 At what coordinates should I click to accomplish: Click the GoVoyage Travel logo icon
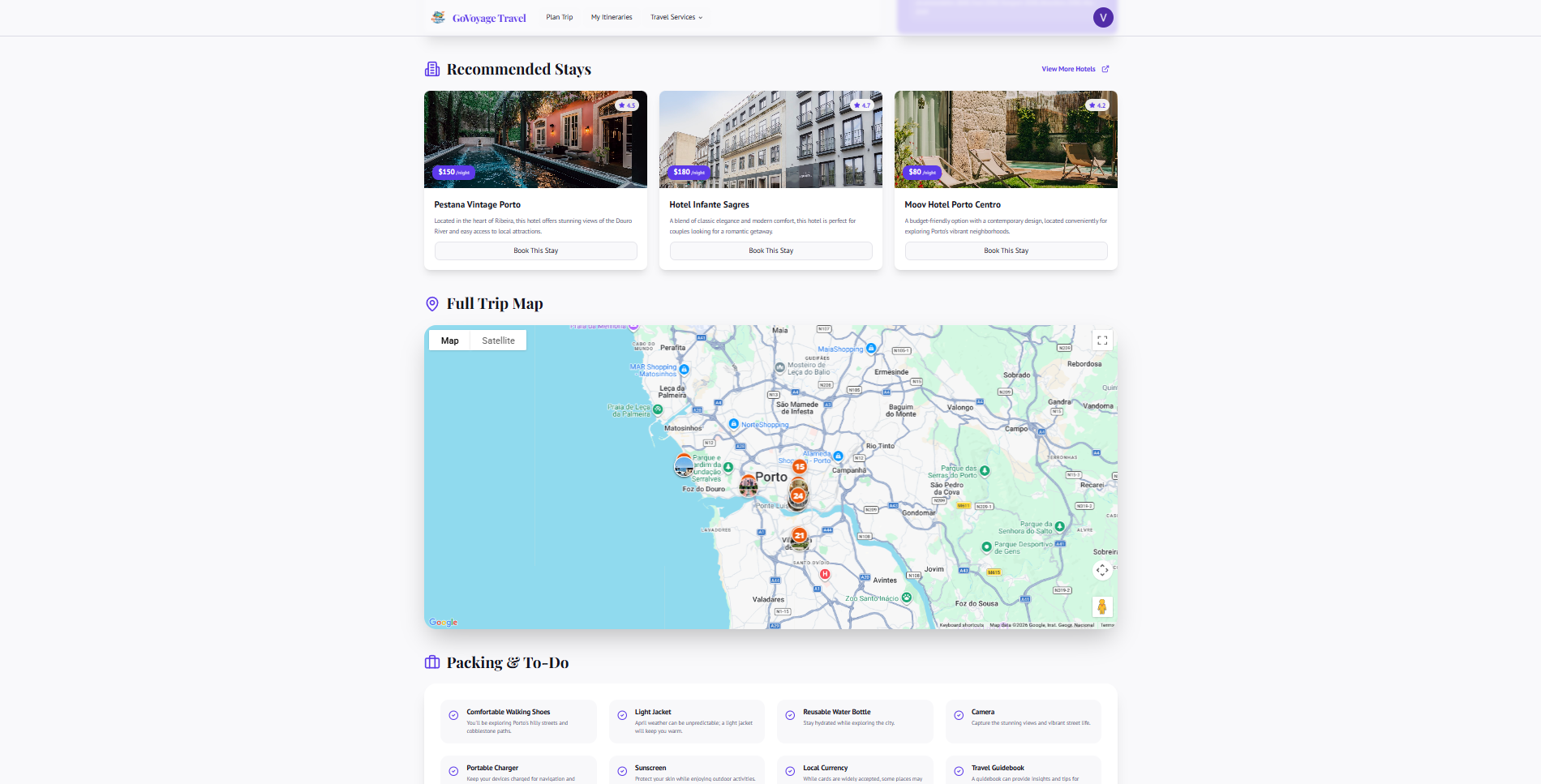coord(438,16)
